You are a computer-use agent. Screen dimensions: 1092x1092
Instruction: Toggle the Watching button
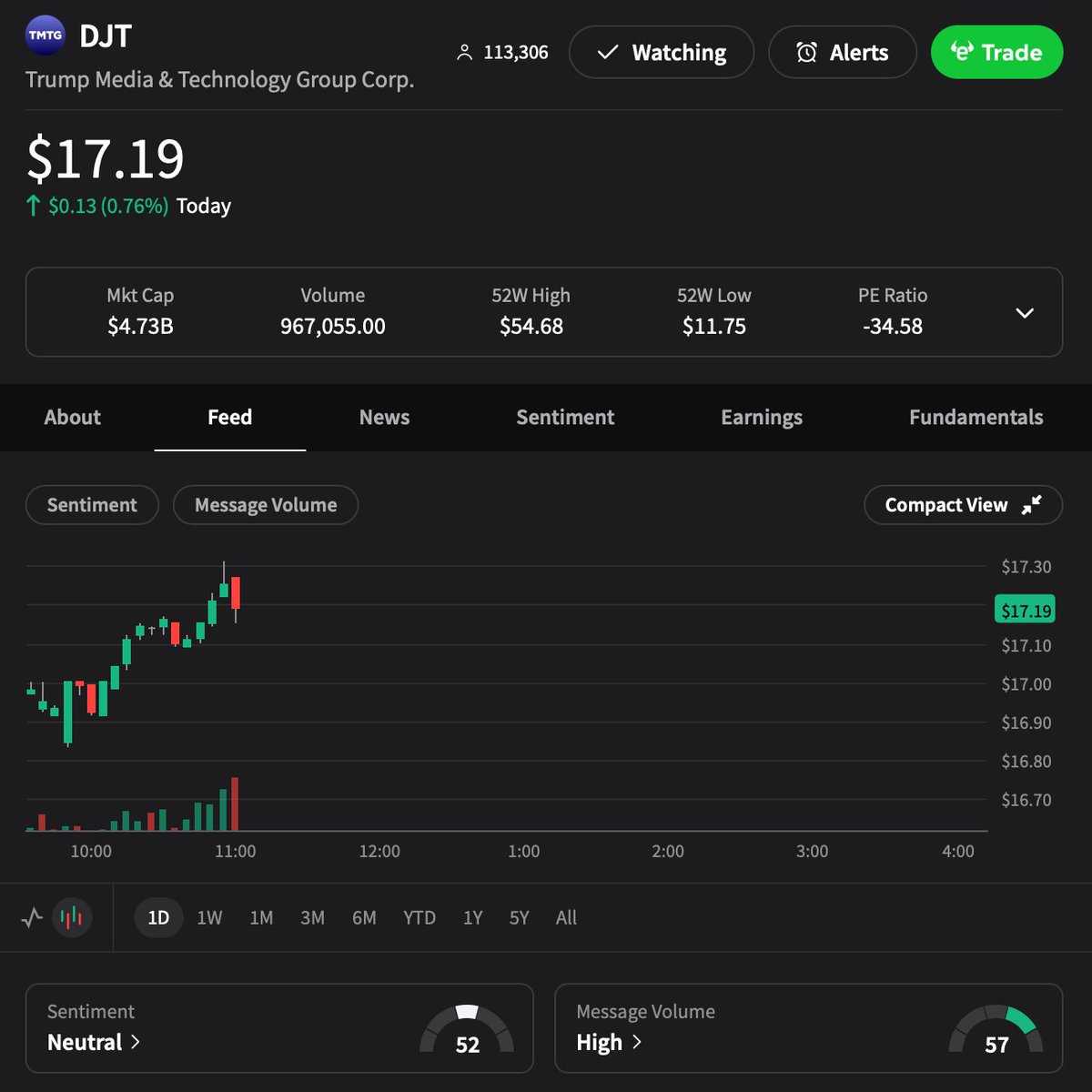coord(662,52)
